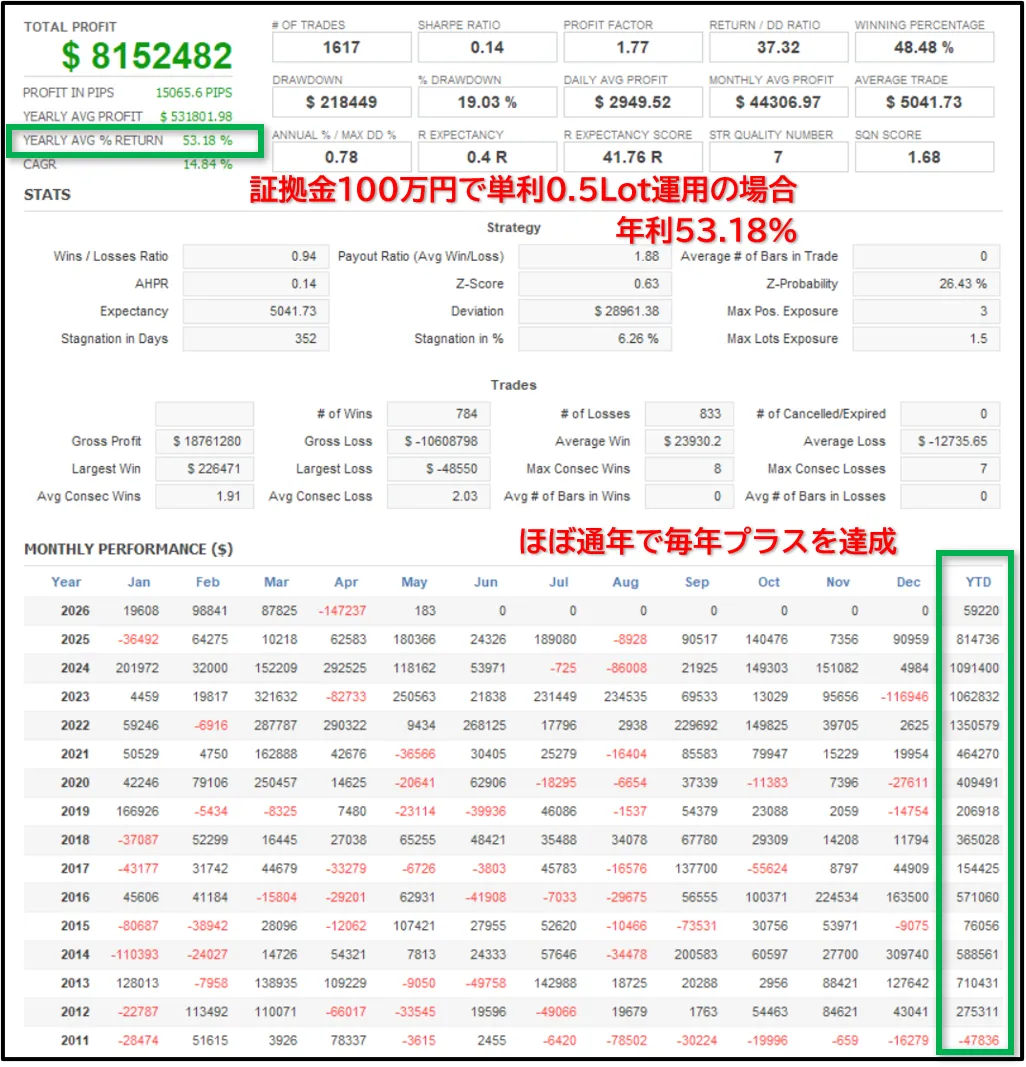
Task: Select the Deviation value $ 28961.38
Action: 595,311
